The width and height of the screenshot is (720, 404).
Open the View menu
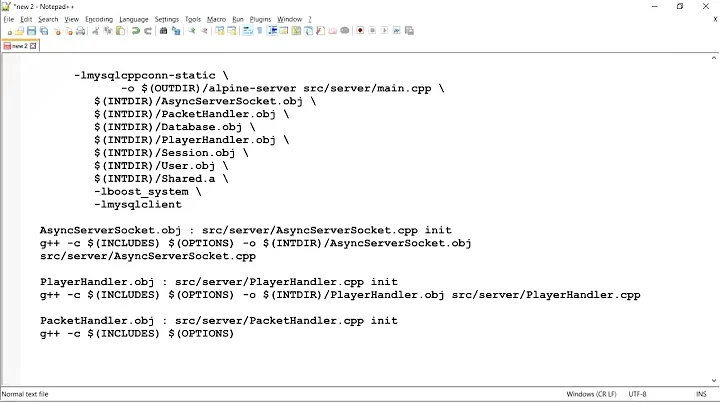coord(71,19)
